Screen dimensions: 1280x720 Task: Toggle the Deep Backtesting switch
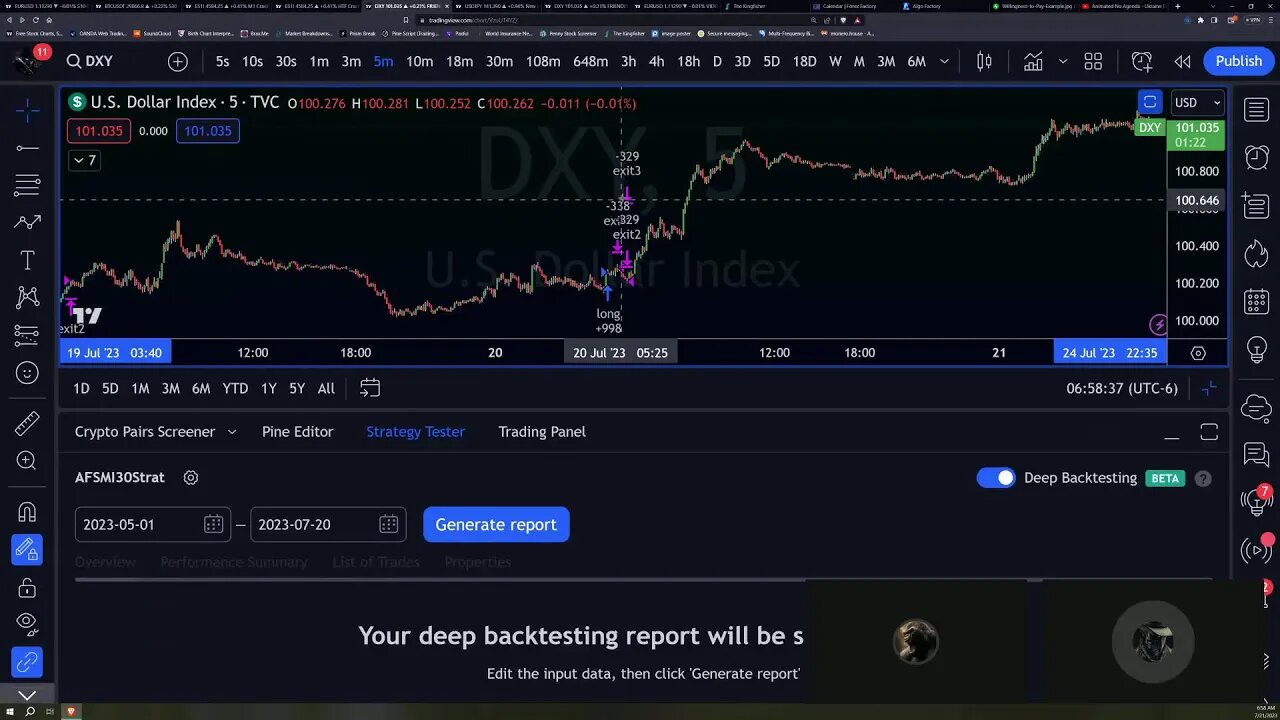point(996,478)
